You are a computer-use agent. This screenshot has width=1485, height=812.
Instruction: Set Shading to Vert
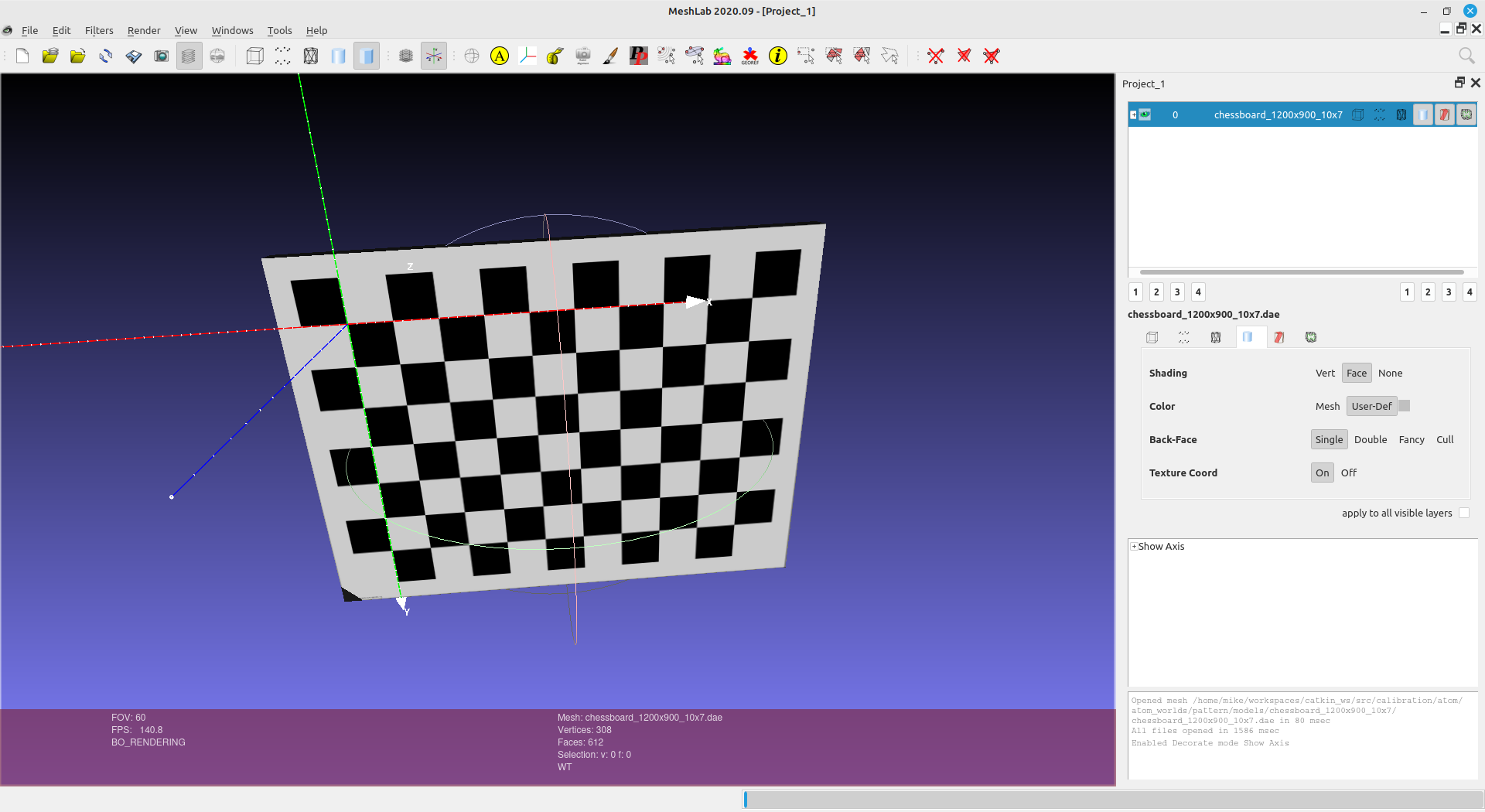[1325, 373]
